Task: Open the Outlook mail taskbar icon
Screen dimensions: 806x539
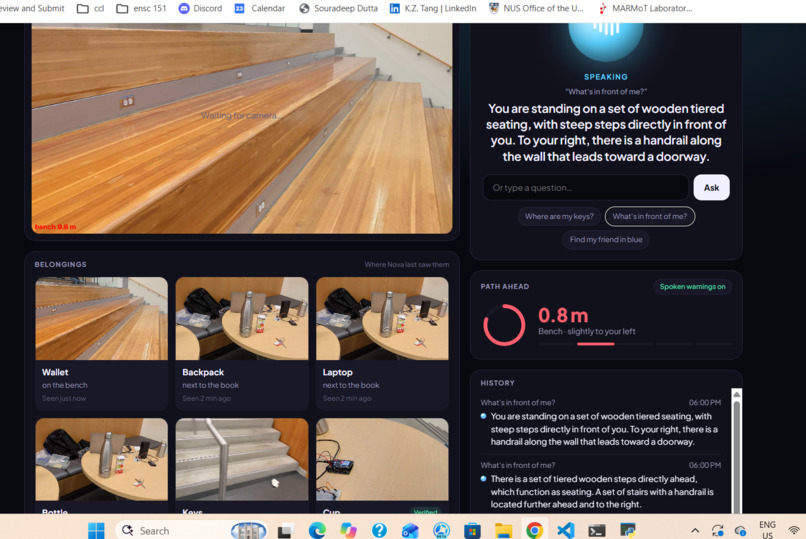Action: 410,530
